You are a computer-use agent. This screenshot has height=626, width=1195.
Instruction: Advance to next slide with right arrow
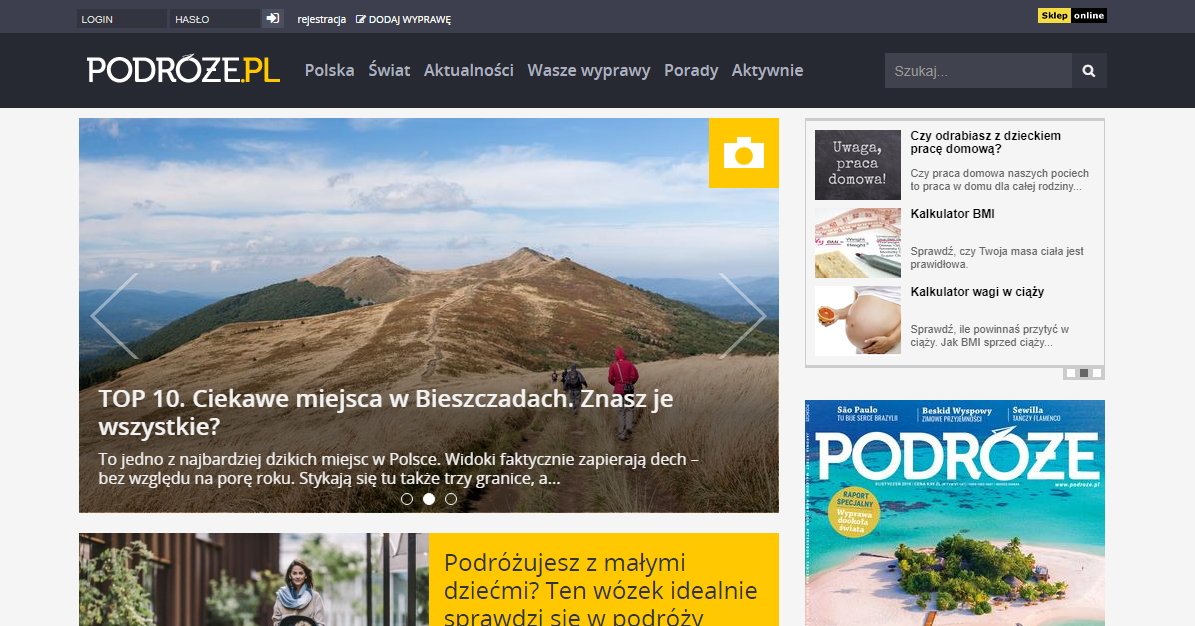pos(742,315)
